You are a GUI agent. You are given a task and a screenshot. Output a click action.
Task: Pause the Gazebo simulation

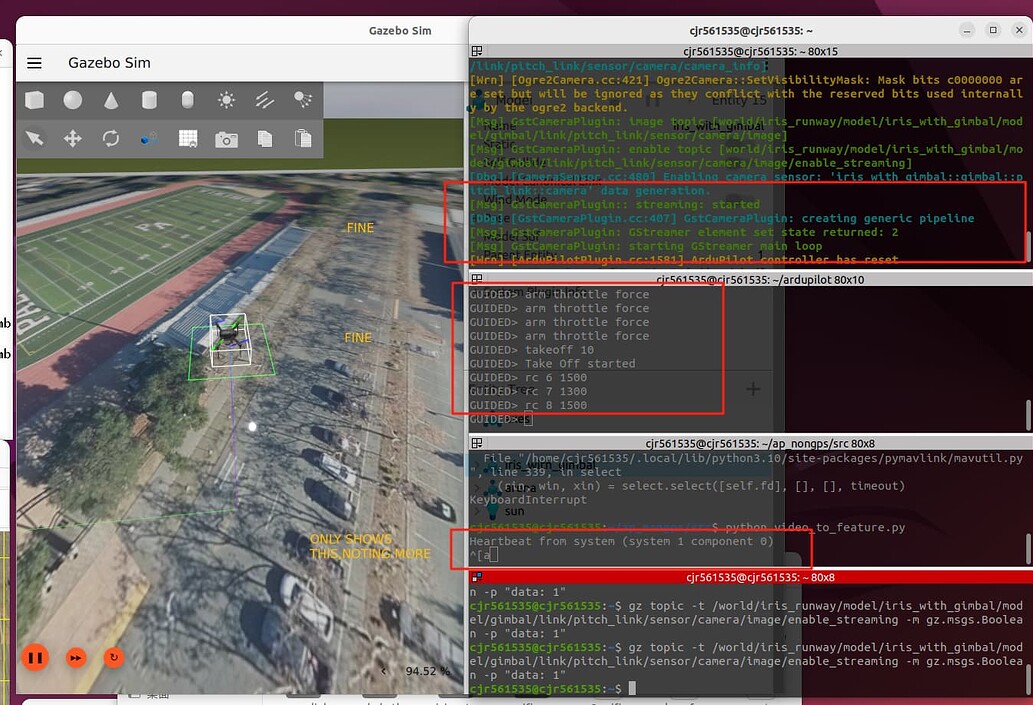(35, 658)
